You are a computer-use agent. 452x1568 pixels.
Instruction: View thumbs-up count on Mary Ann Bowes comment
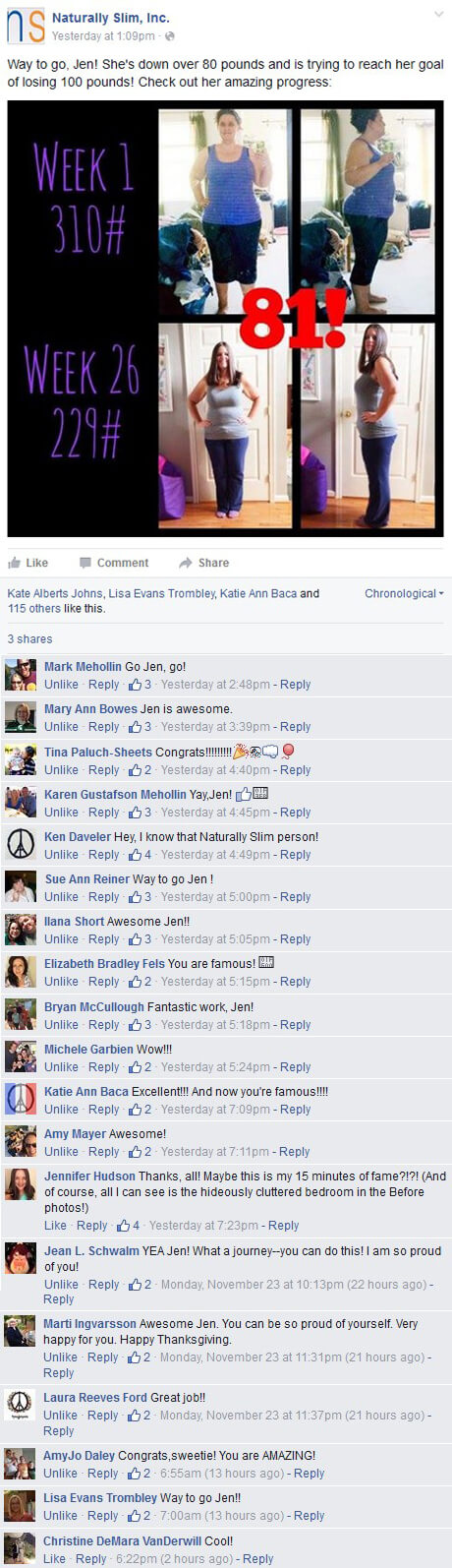(x=141, y=727)
